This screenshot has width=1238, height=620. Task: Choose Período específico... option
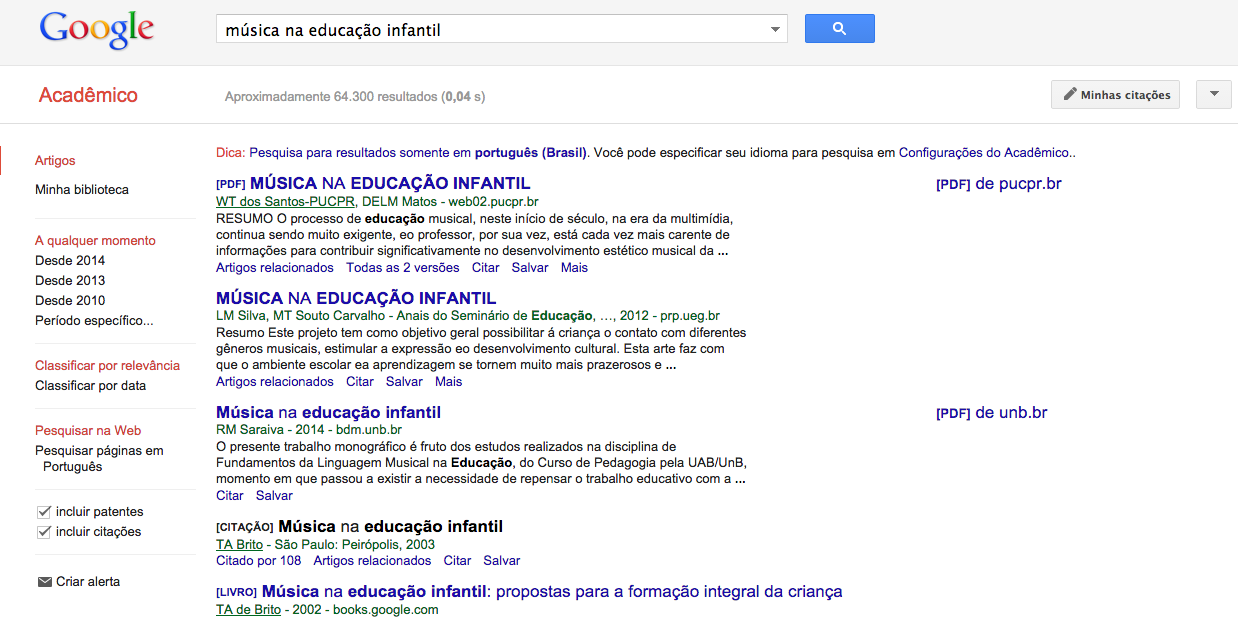point(94,321)
